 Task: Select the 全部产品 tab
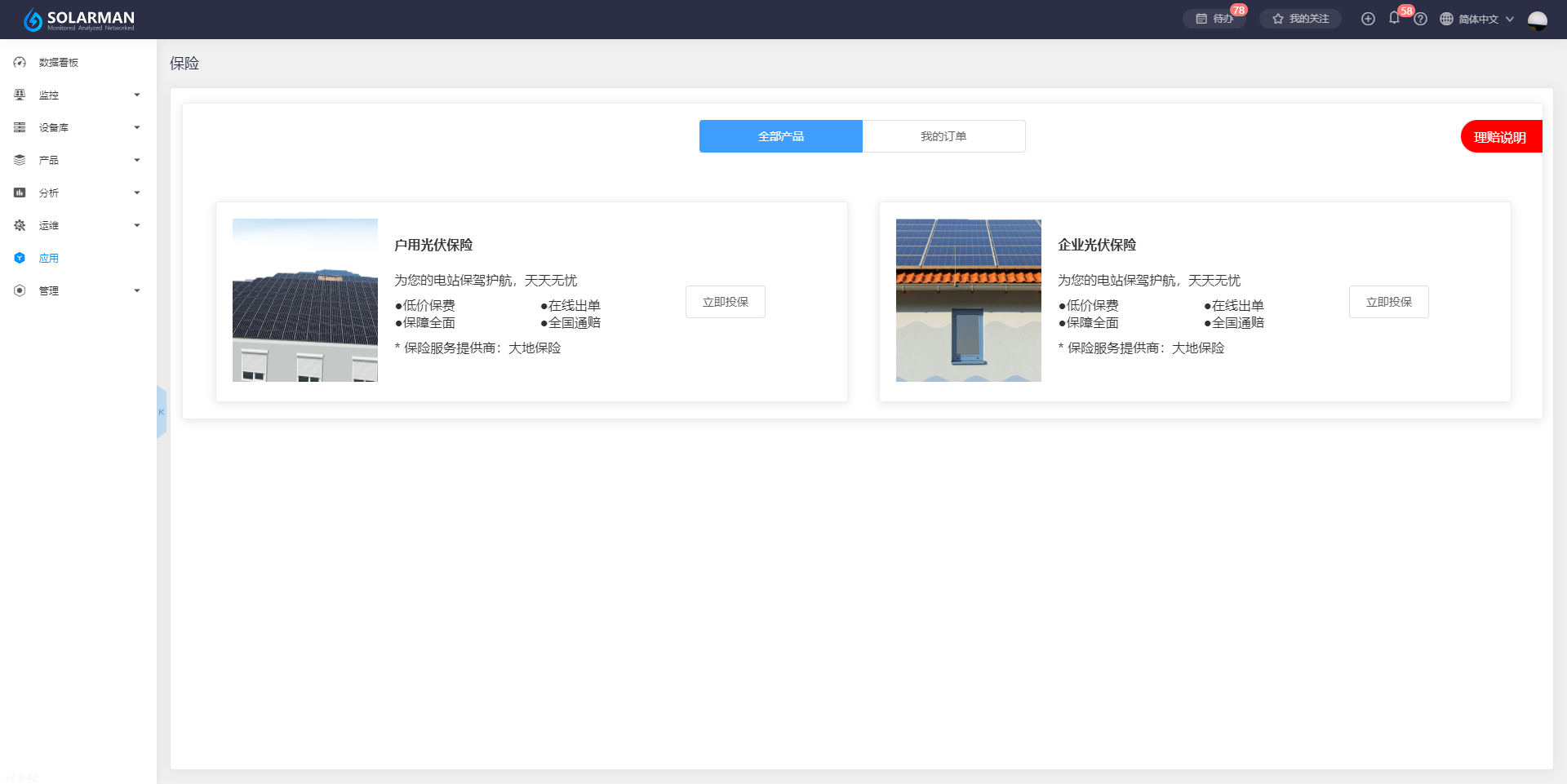780,136
